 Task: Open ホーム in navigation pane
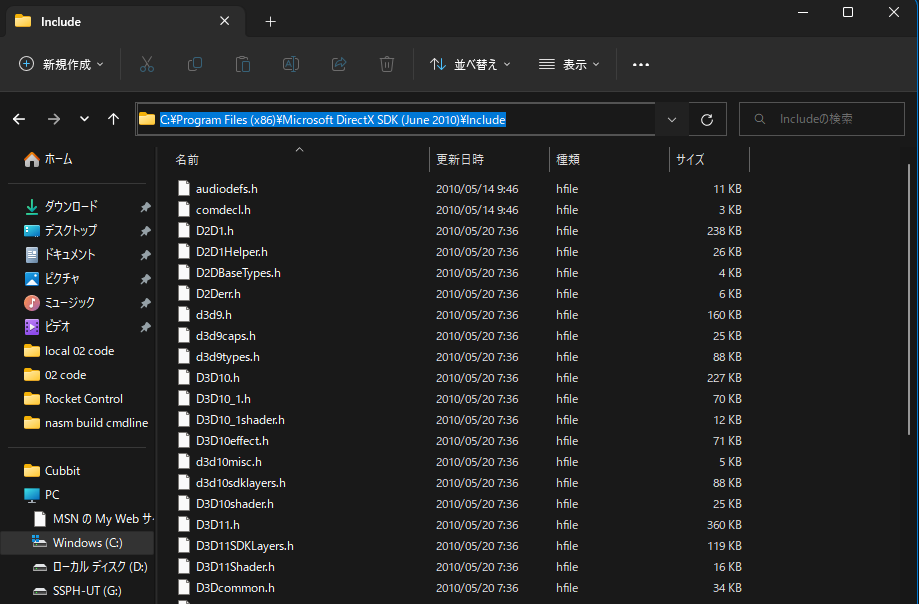point(48,159)
